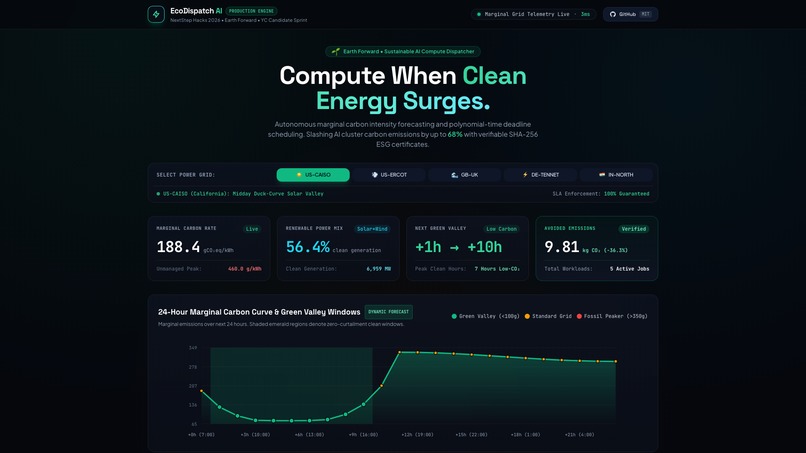Select the DE-TENNET power grid tab
The width and height of the screenshot is (806, 453).
pyautogui.click(x=540, y=175)
